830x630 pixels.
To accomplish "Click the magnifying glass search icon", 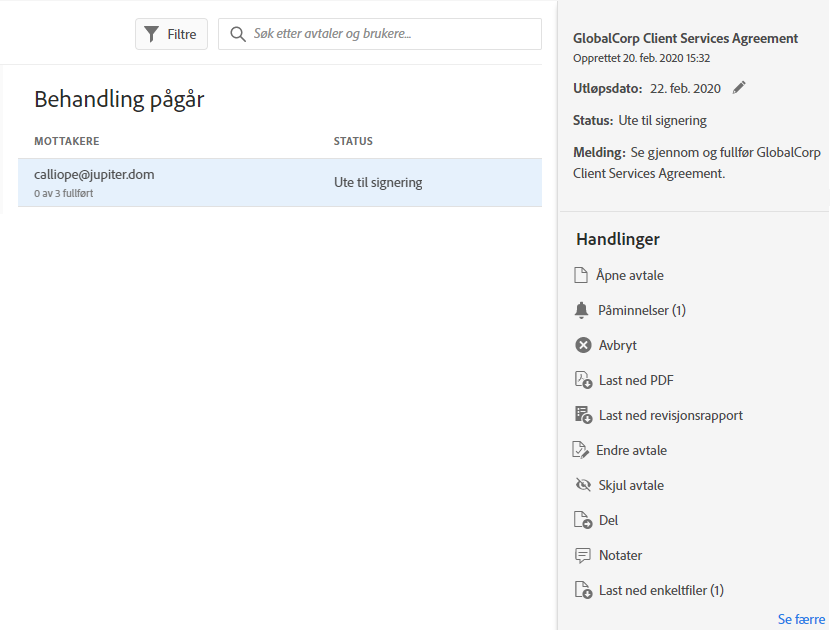I will pos(238,34).
